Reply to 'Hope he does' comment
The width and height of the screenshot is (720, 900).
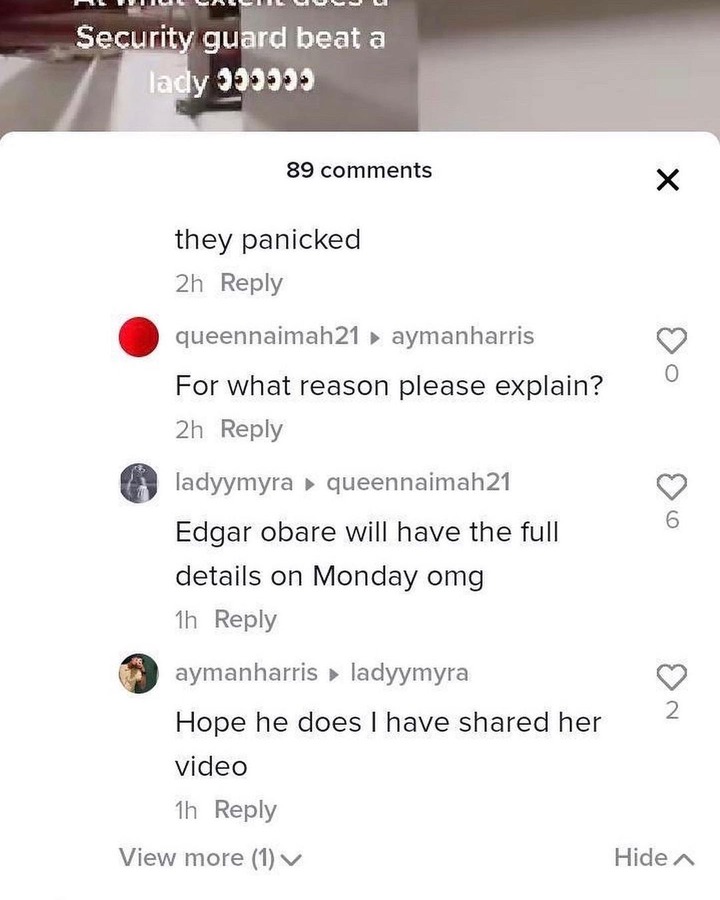[x=245, y=810]
